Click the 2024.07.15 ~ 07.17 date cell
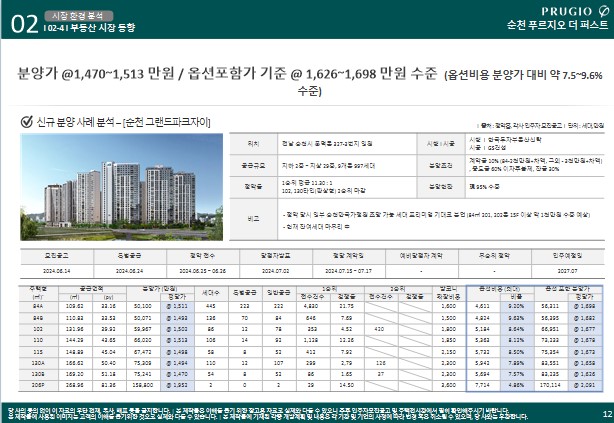The image size is (614, 423). [x=349, y=271]
